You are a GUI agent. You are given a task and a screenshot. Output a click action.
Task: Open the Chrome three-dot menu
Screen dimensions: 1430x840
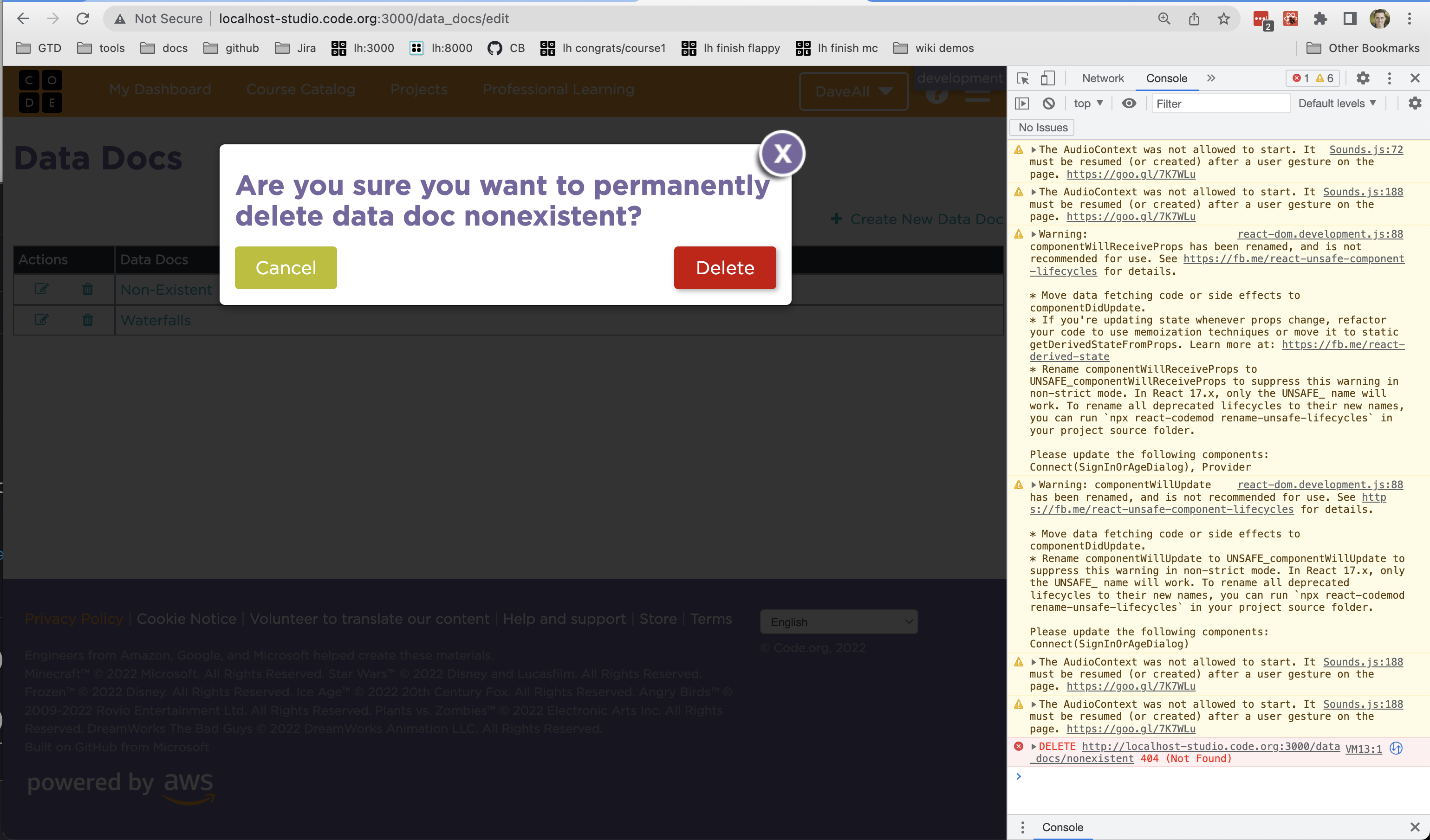pyautogui.click(x=1410, y=19)
